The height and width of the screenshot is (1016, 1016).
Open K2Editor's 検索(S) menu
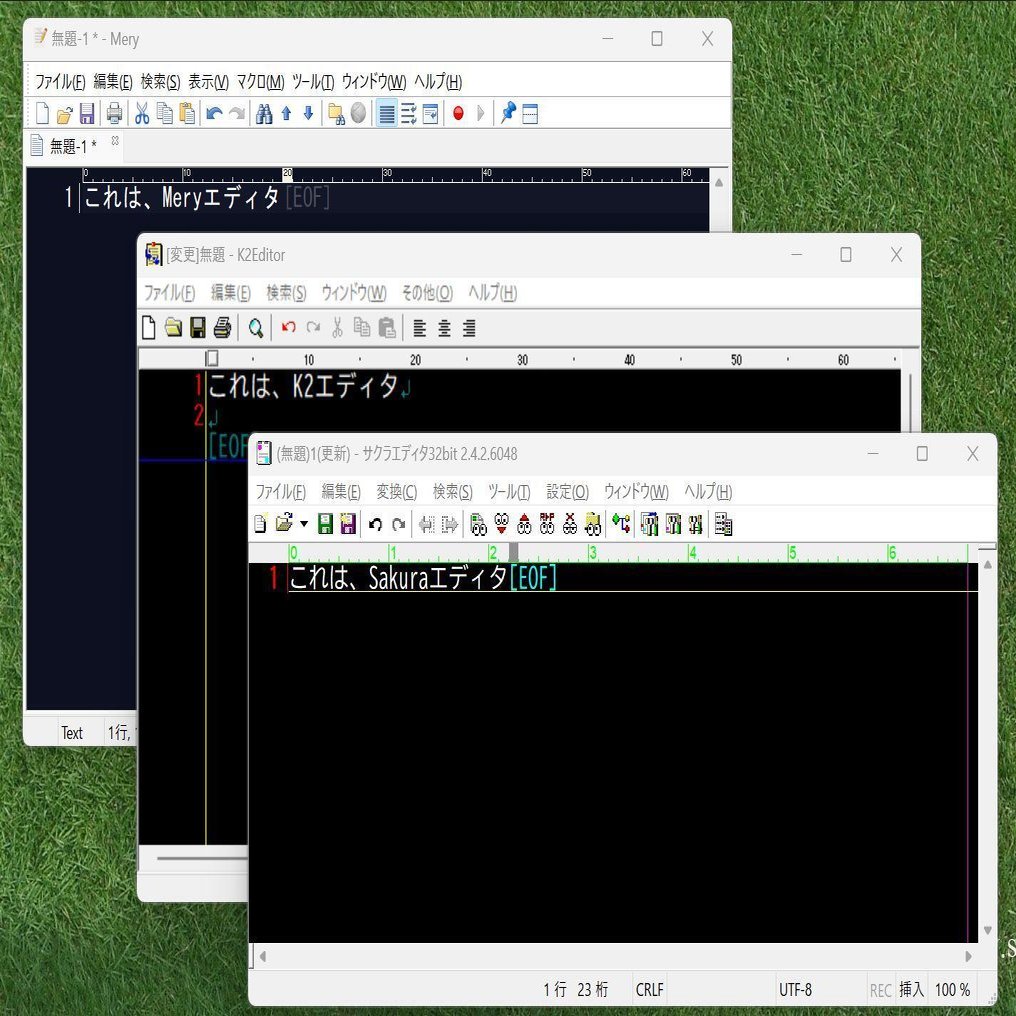point(286,293)
